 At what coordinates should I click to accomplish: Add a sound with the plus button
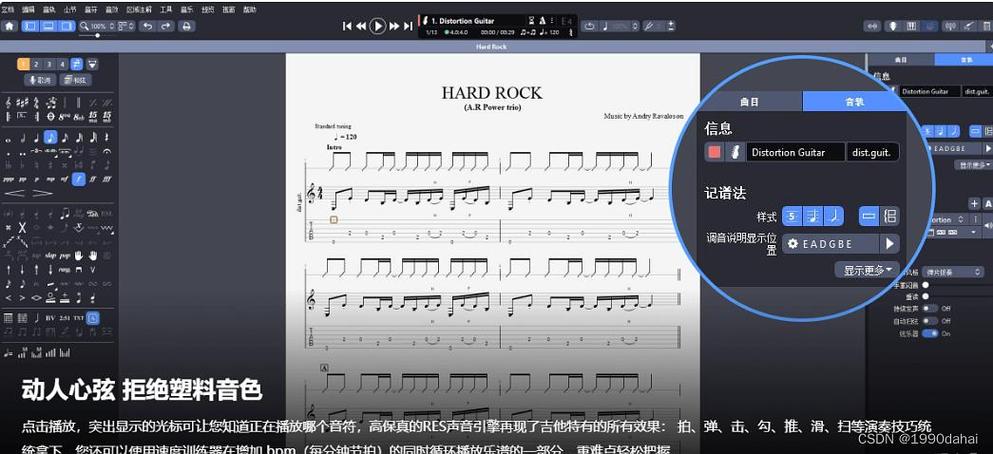tap(974, 203)
